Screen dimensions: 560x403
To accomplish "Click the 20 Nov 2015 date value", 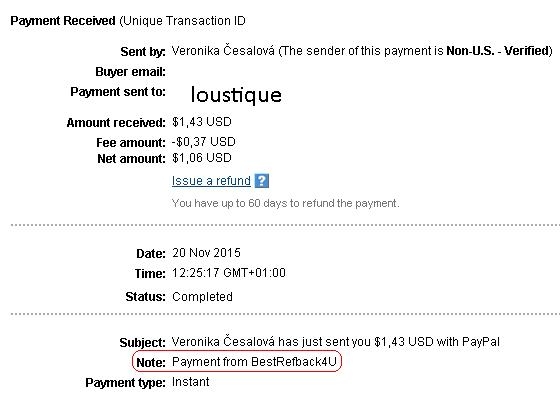I will pos(206,253).
